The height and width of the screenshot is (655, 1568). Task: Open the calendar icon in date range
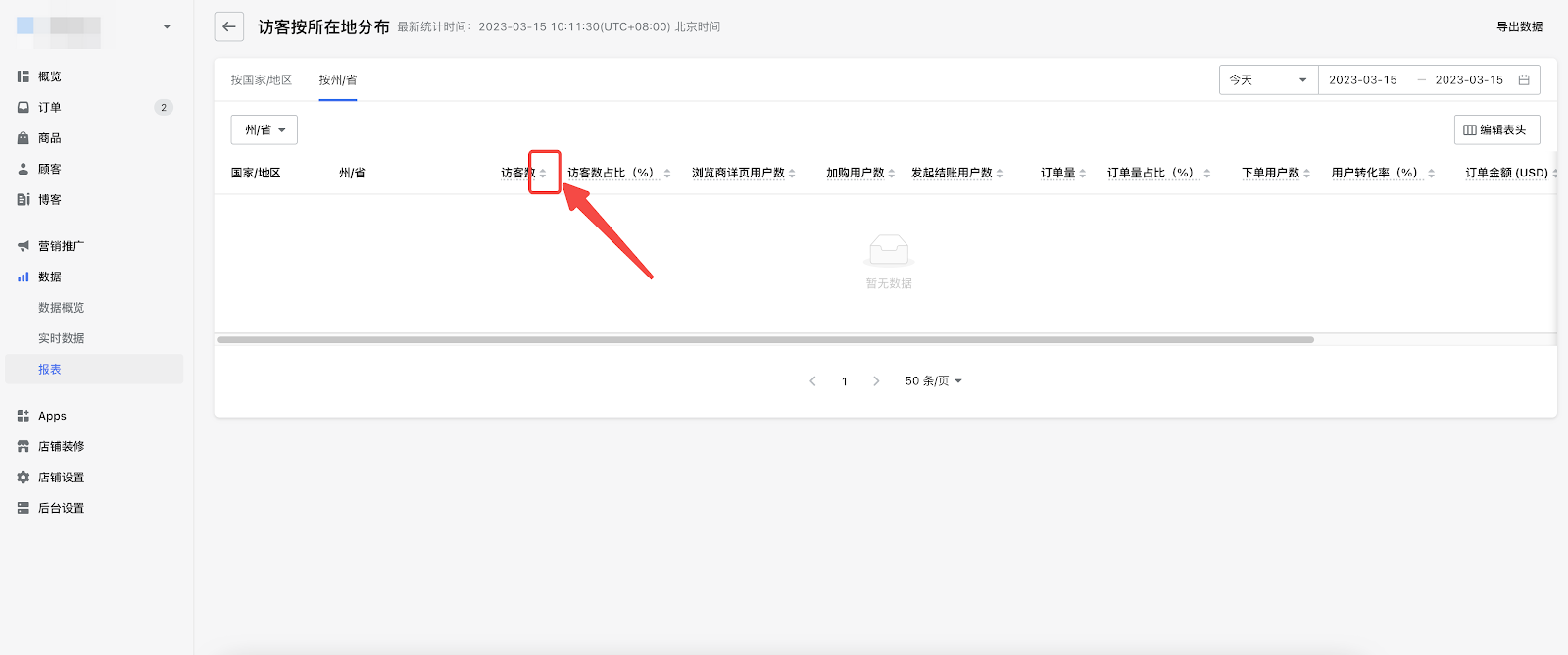coord(1524,80)
